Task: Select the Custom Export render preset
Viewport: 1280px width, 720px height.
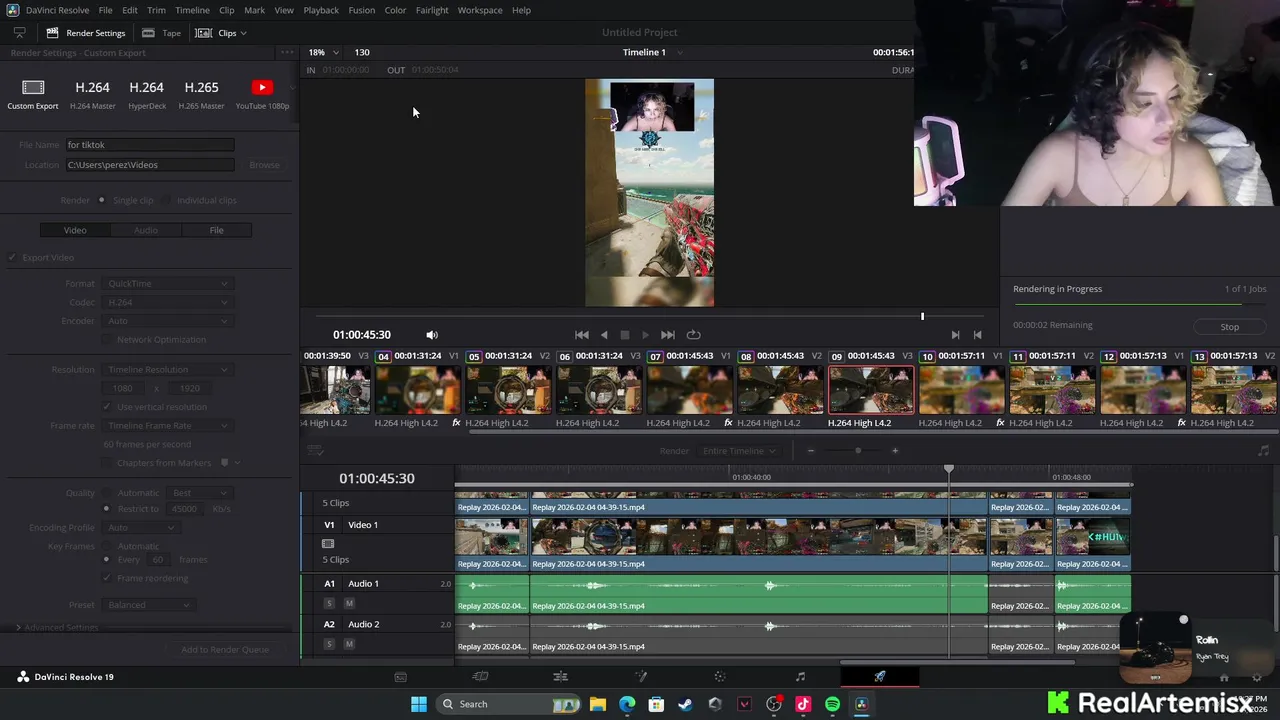Action: pyautogui.click(x=33, y=94)
